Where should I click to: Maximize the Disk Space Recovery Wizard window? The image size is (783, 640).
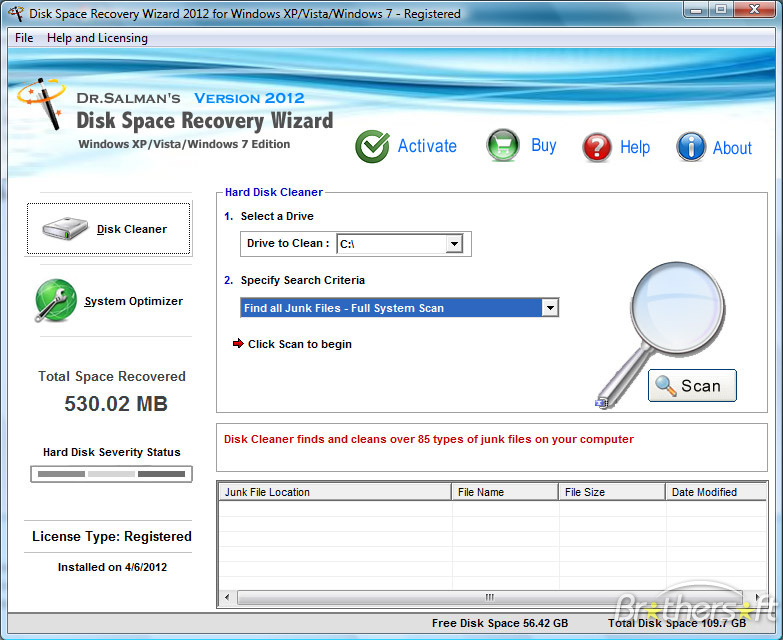pyautogui.click(x=721, y=10)
